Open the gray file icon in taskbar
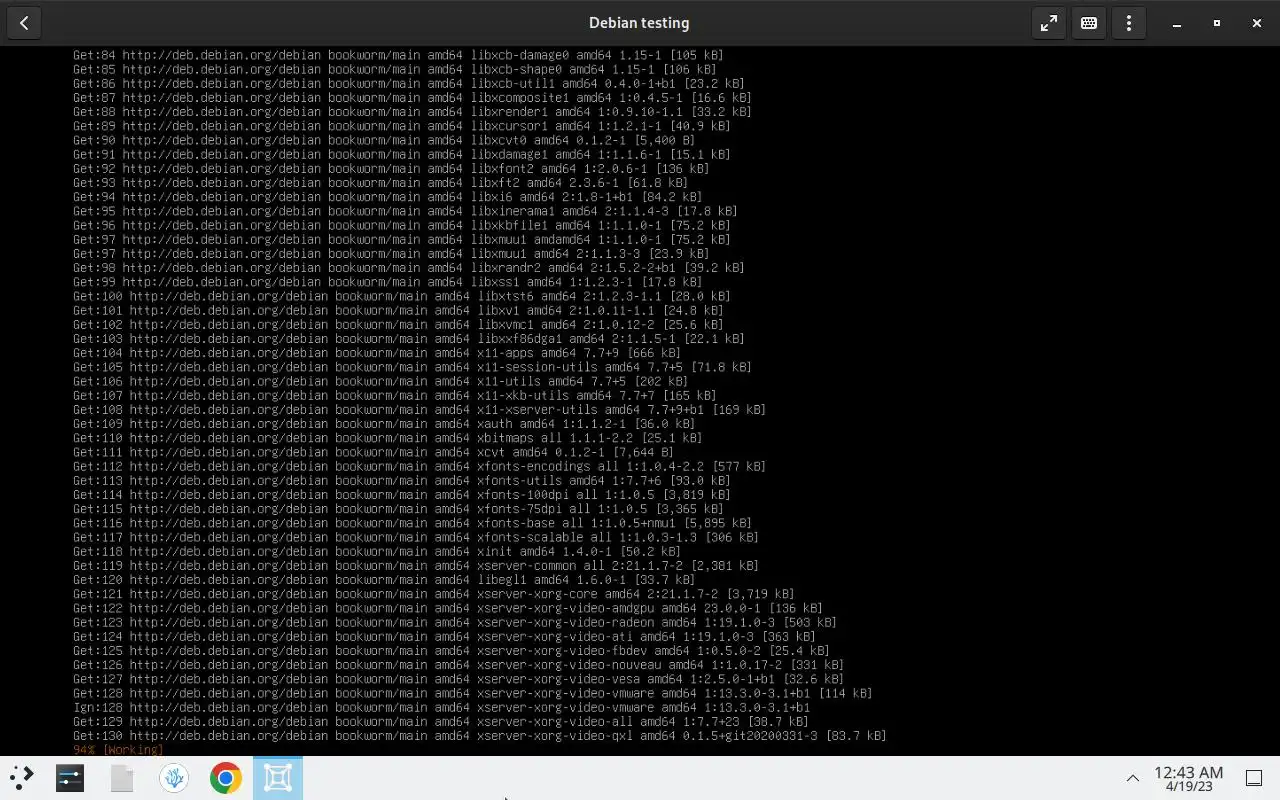 pyautogui.click(x=122, y=777)
